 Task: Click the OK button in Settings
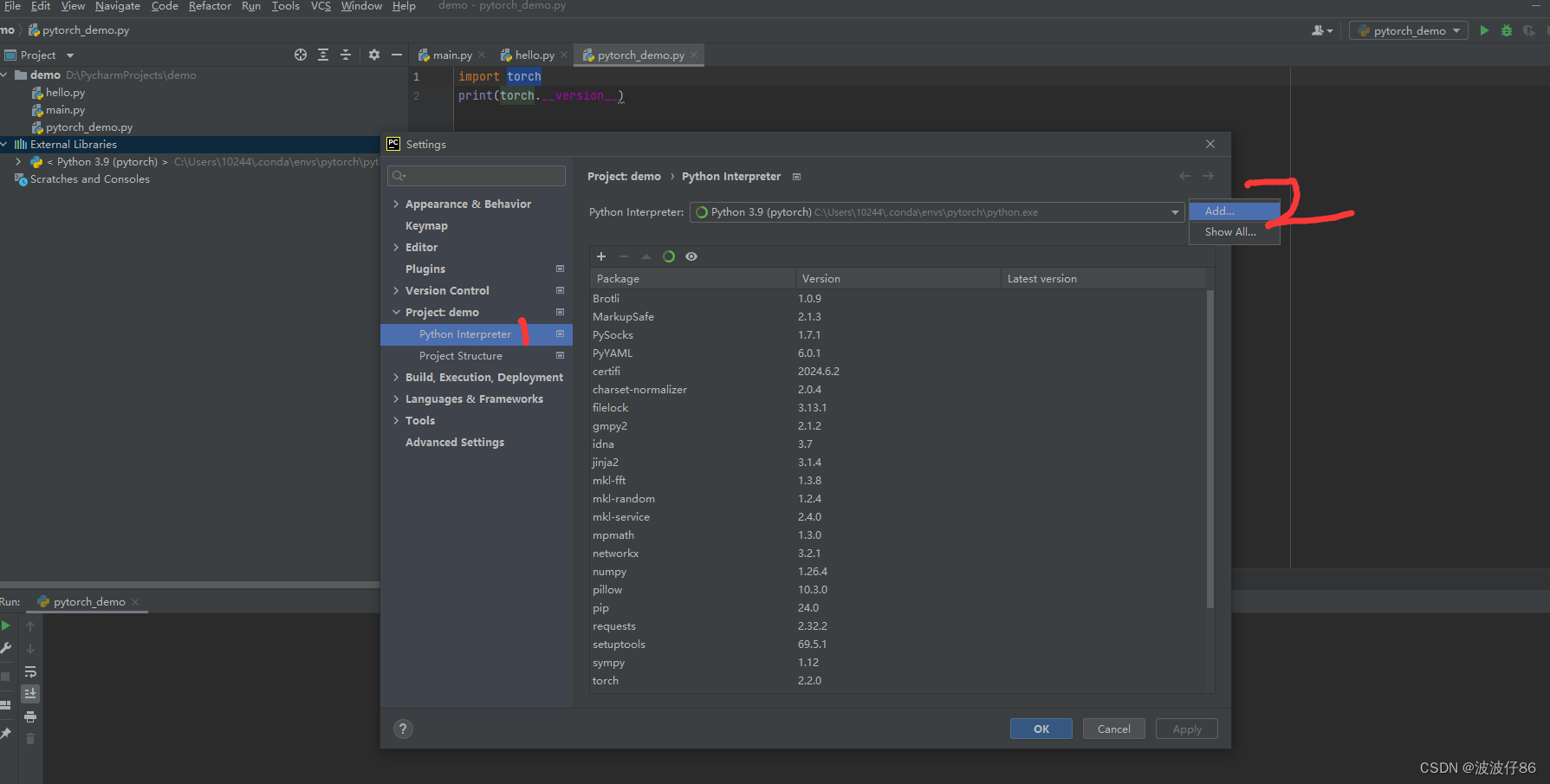[1041, 729]
